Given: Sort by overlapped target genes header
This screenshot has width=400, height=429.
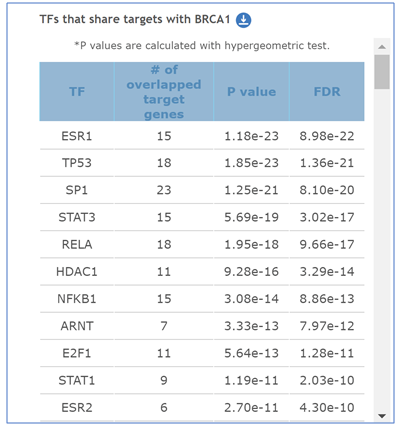Looking at the screenshot, I should (164, 92).
